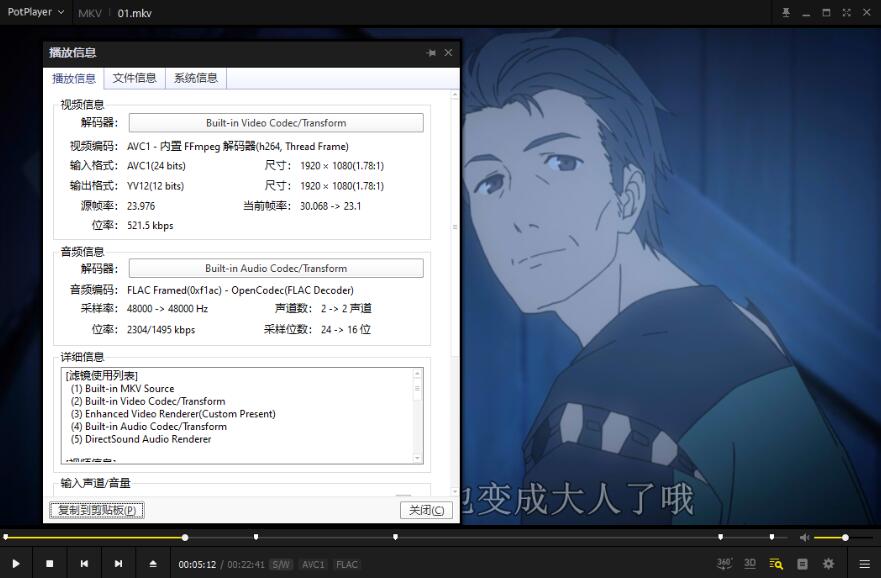The image size is (881, 578).
Task: Click Built-in Audio Codec/Transform decoder button
Action: pos(276,268)
